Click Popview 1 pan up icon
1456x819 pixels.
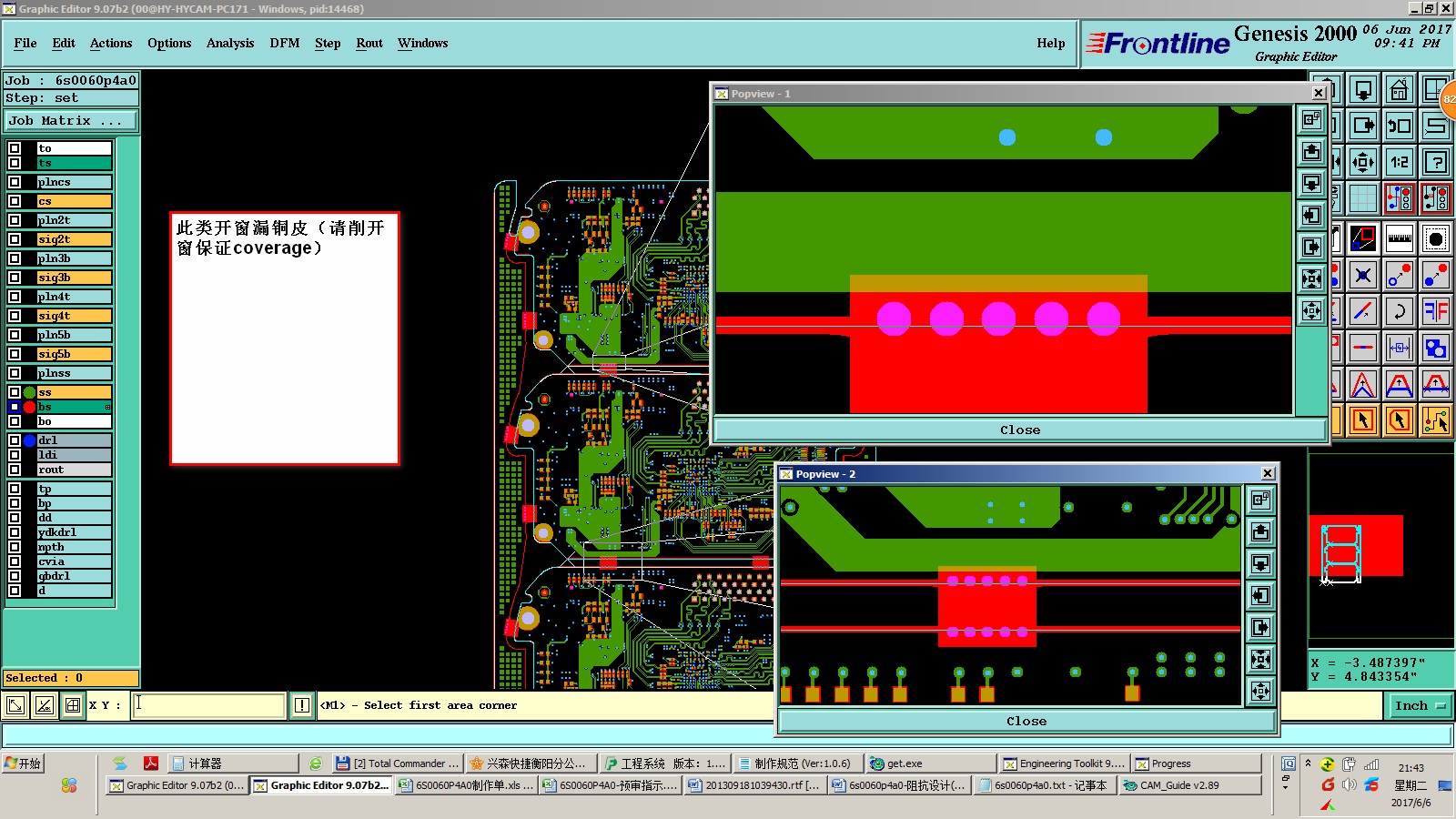pyautogui.click(x=1311, y=152)
